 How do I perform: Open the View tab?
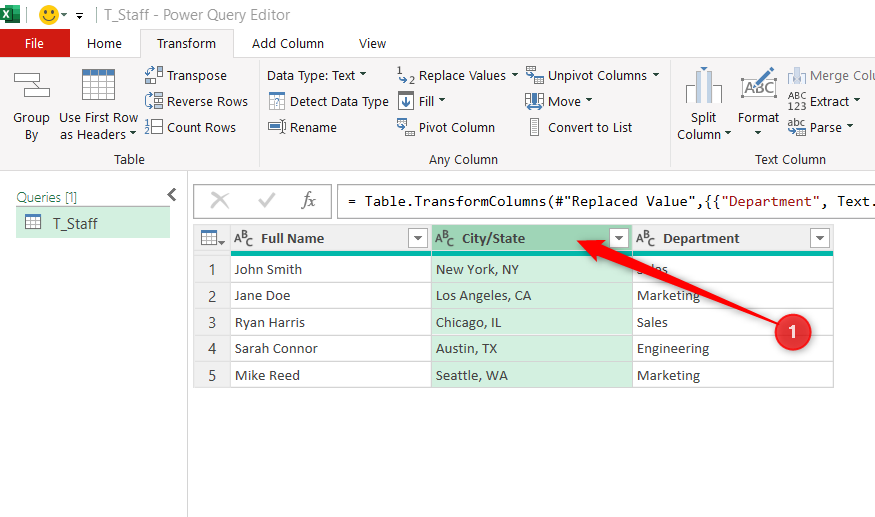(x=372, y=44)
